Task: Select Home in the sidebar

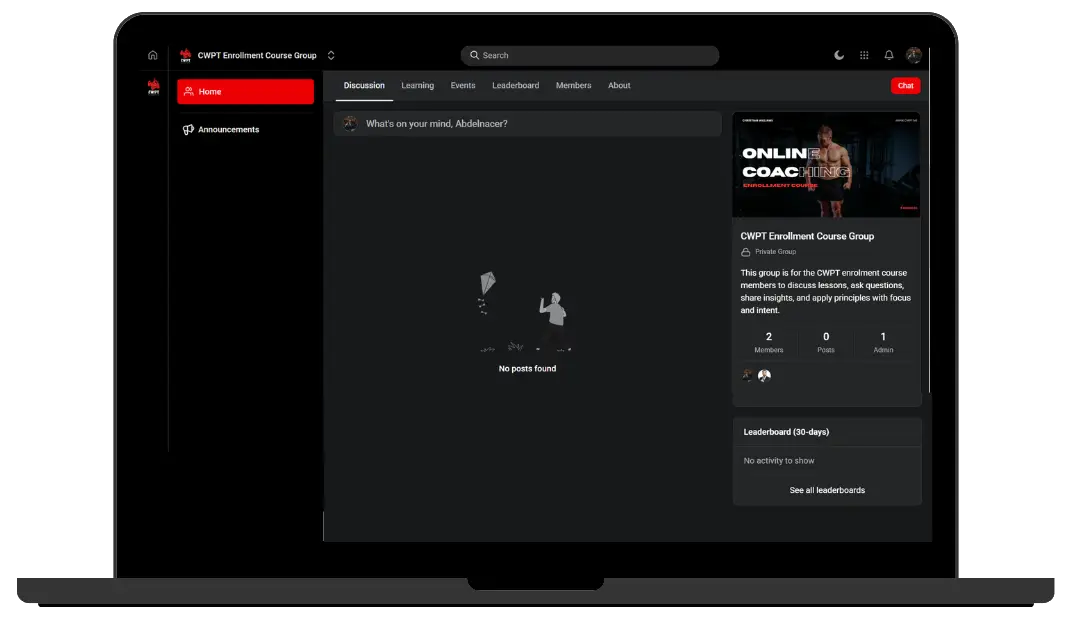Action: click(x=245, y=91)
